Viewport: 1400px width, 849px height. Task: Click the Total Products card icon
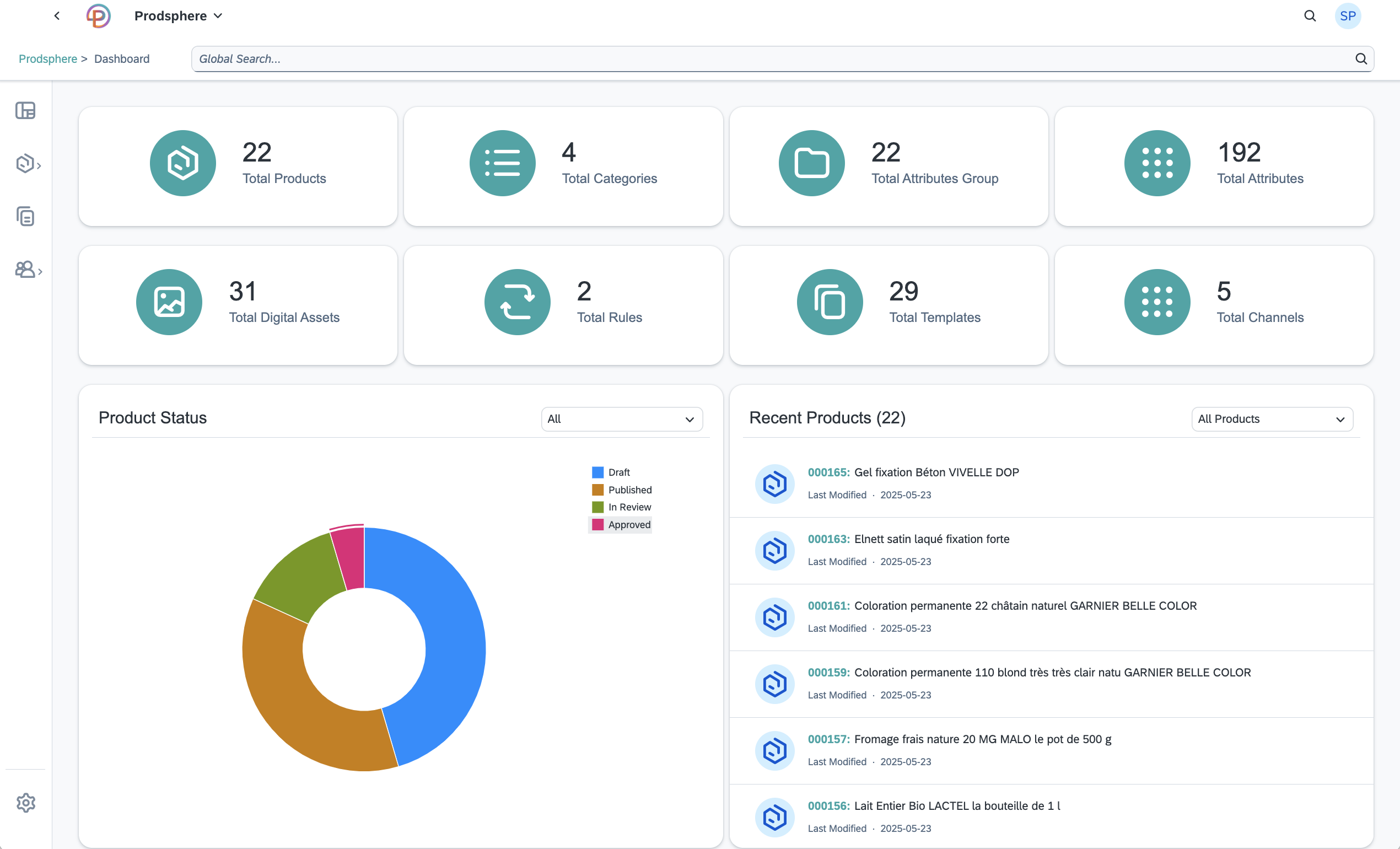tap(183, 164)
